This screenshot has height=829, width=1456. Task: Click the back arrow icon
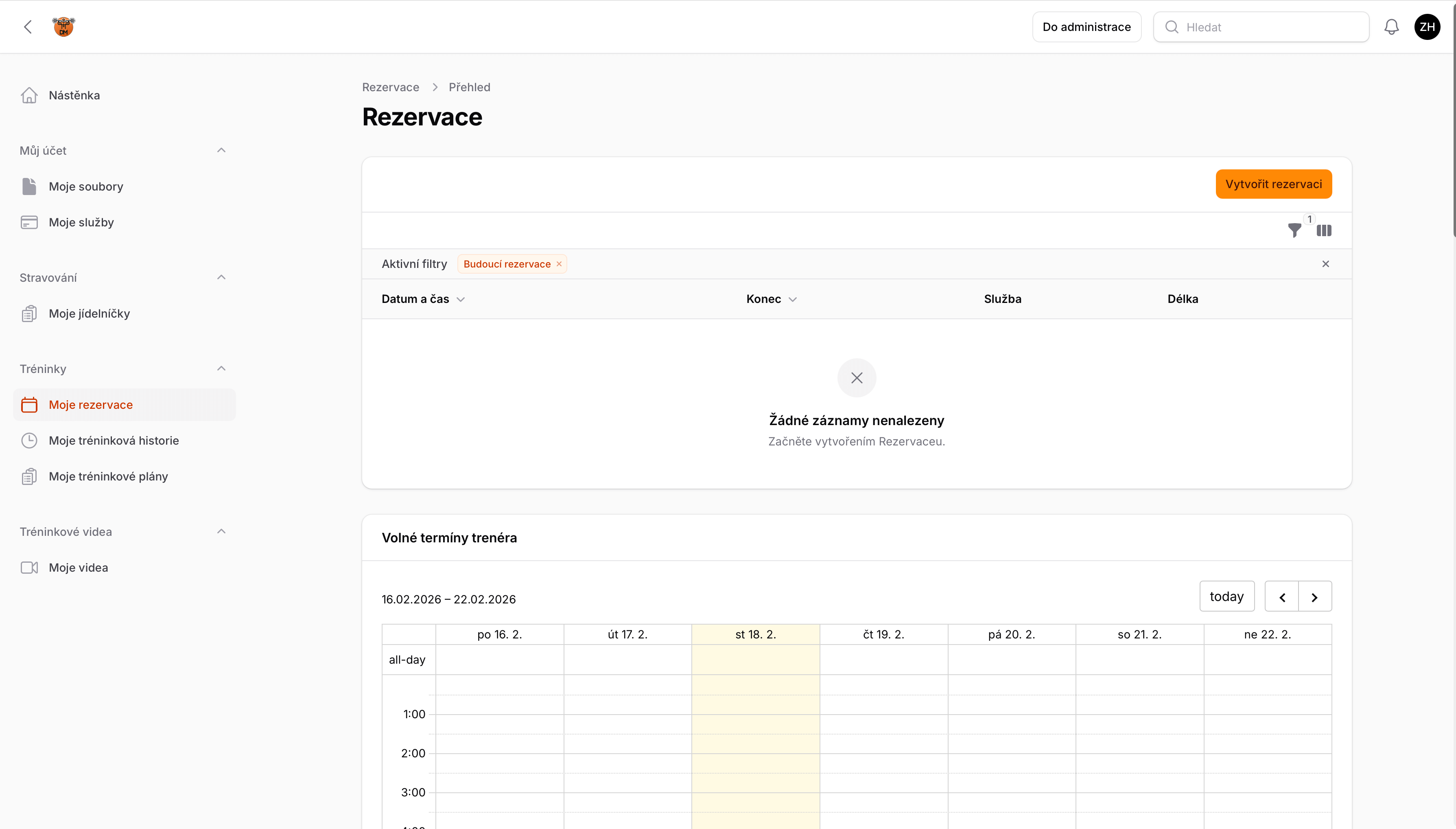pyautogui.click(x=28, y=27)
